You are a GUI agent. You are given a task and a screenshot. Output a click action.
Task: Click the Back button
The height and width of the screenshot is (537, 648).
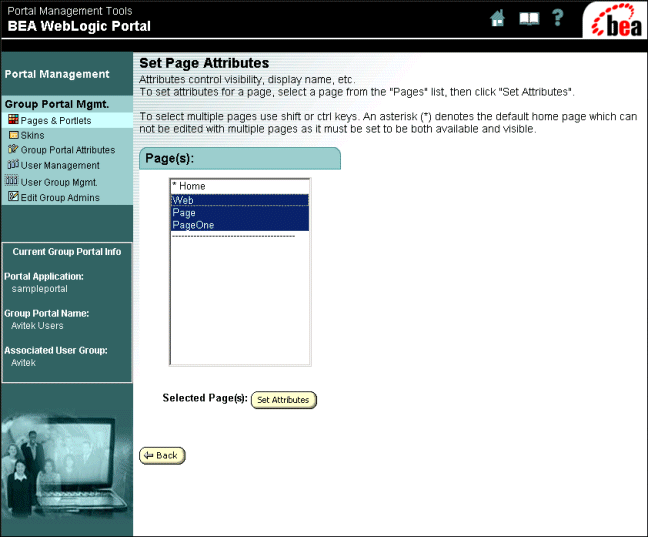tap(162, 456)
